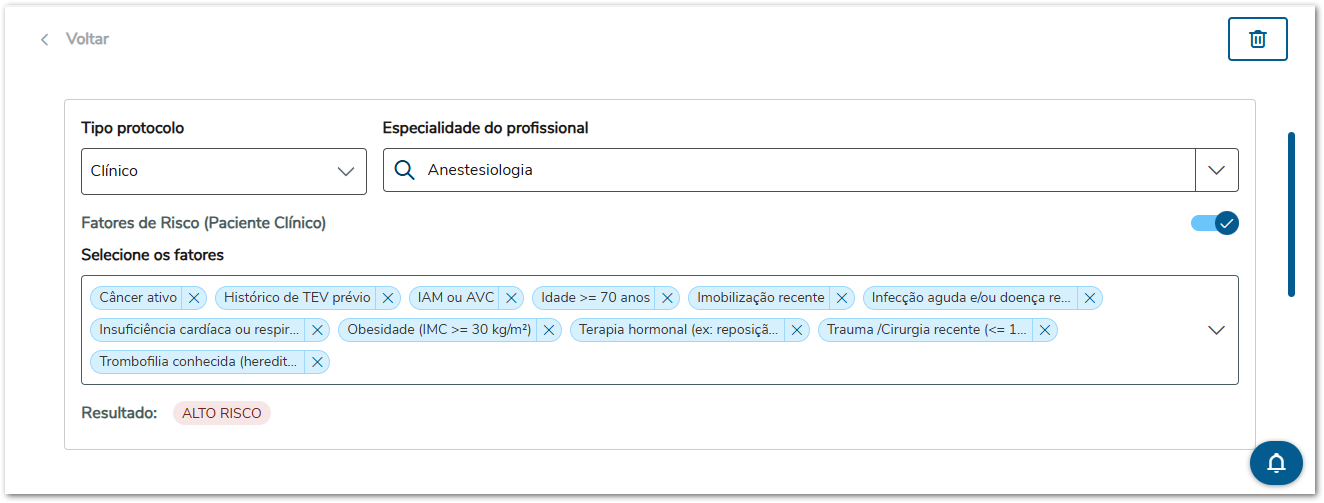Remove the Imobilização recente tag
Screen dimensions: 1324x503
tap(842, 297)
